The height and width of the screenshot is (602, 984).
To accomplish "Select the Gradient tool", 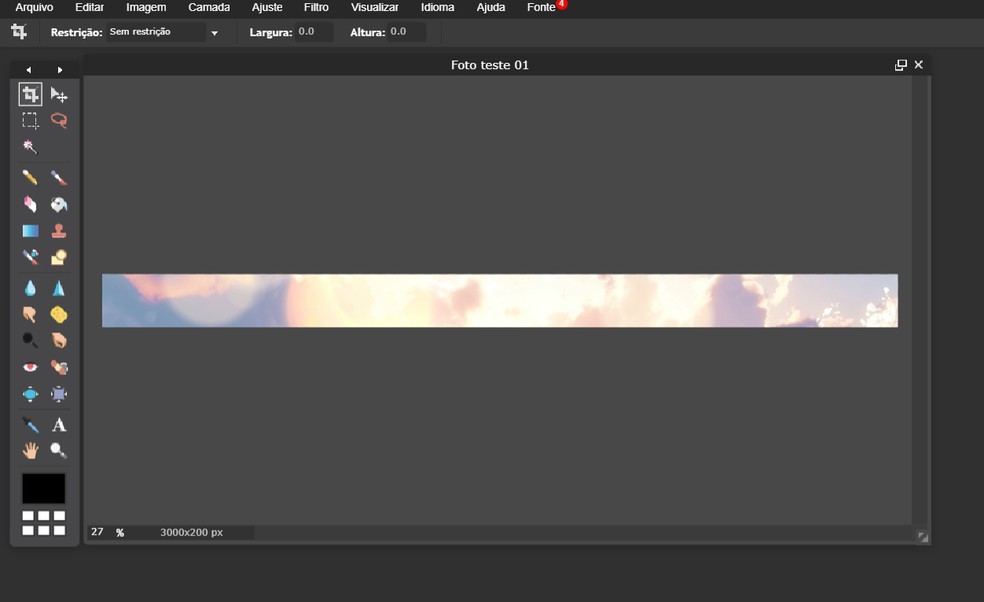I will (x=30, y=231).
